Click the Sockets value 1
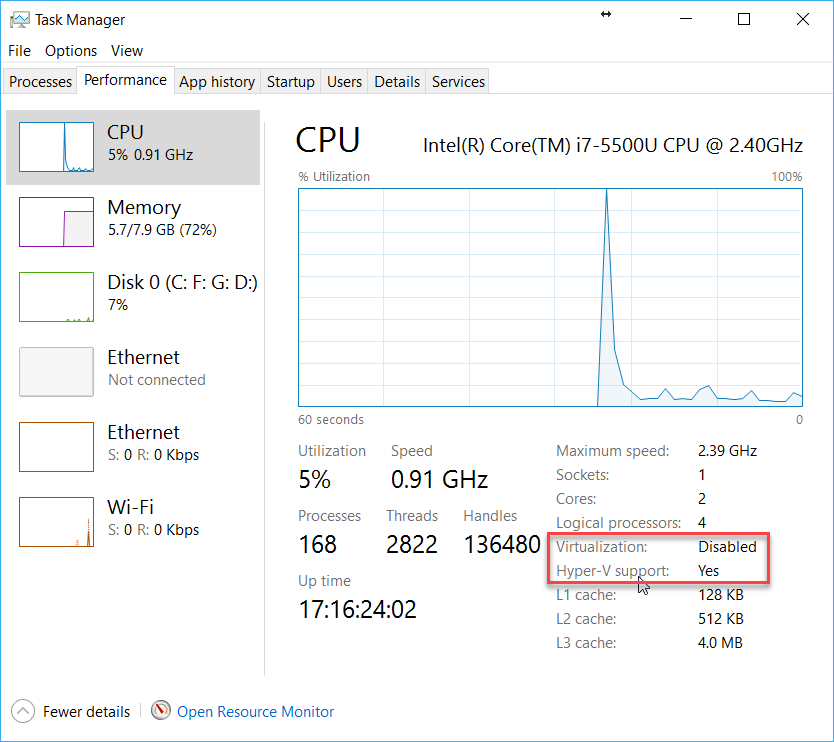834x742 pixels. tap(702, 474)
